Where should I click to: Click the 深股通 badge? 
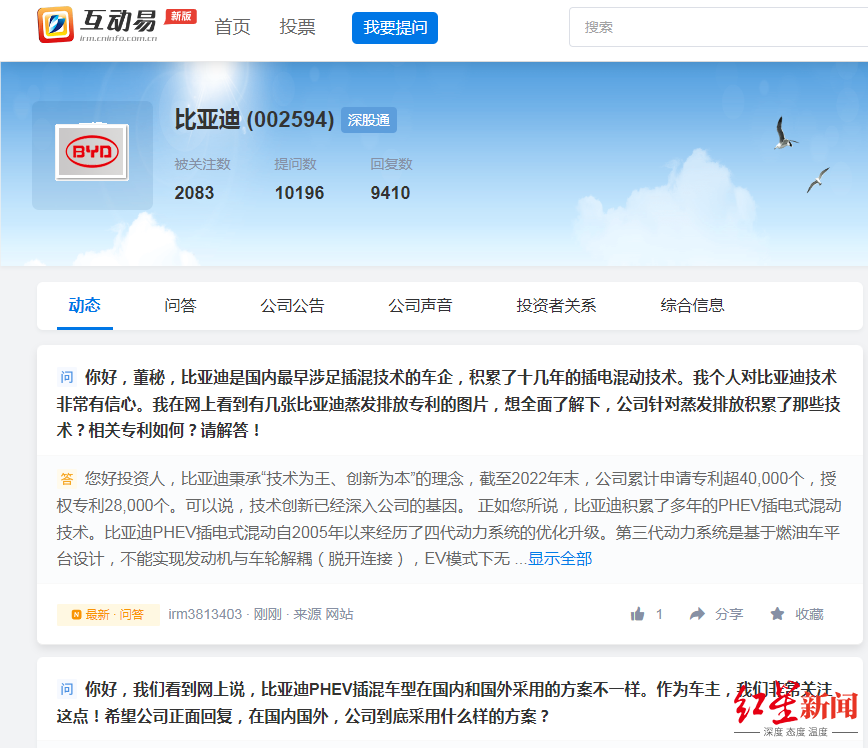369,120
